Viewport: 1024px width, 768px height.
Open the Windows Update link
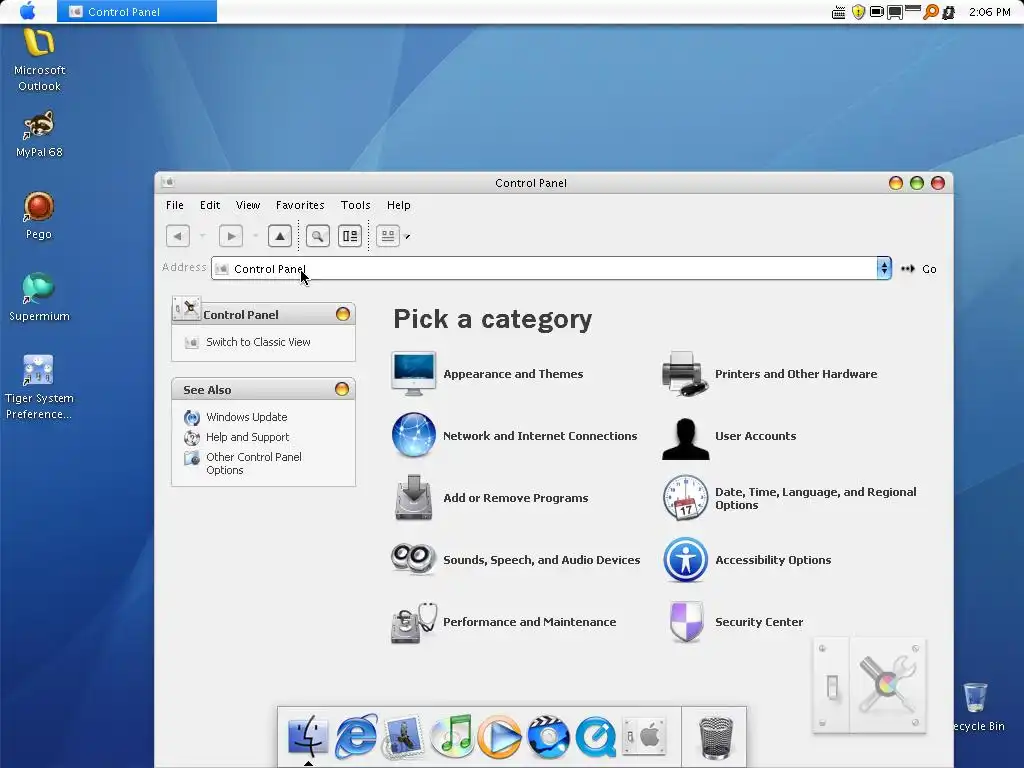coord(246,417)
